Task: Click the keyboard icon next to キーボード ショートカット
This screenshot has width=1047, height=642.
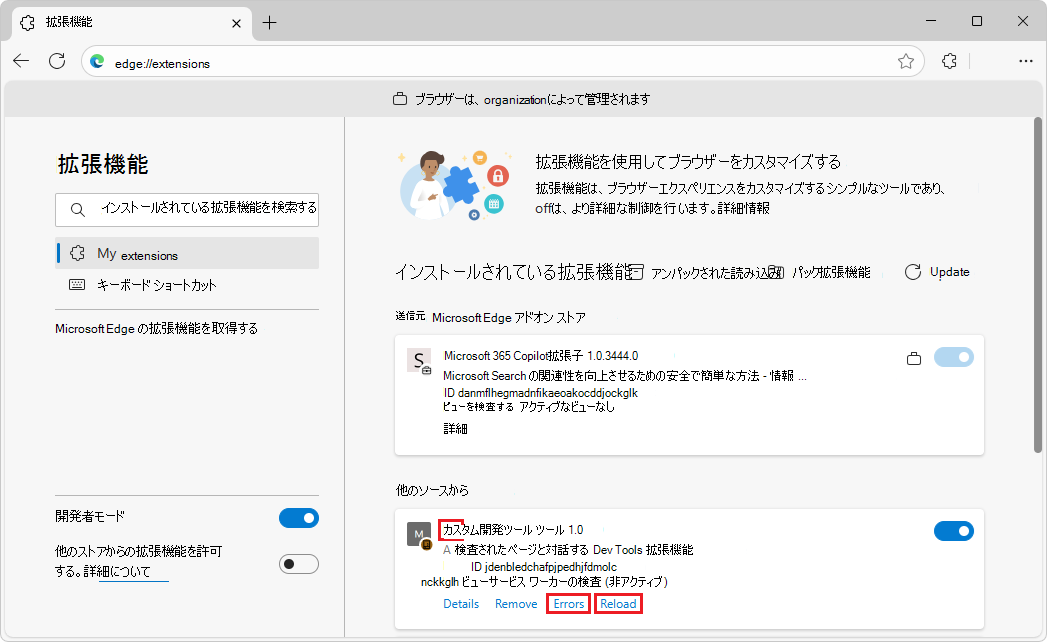Action: pyautogui.click(x=77, y=285)
